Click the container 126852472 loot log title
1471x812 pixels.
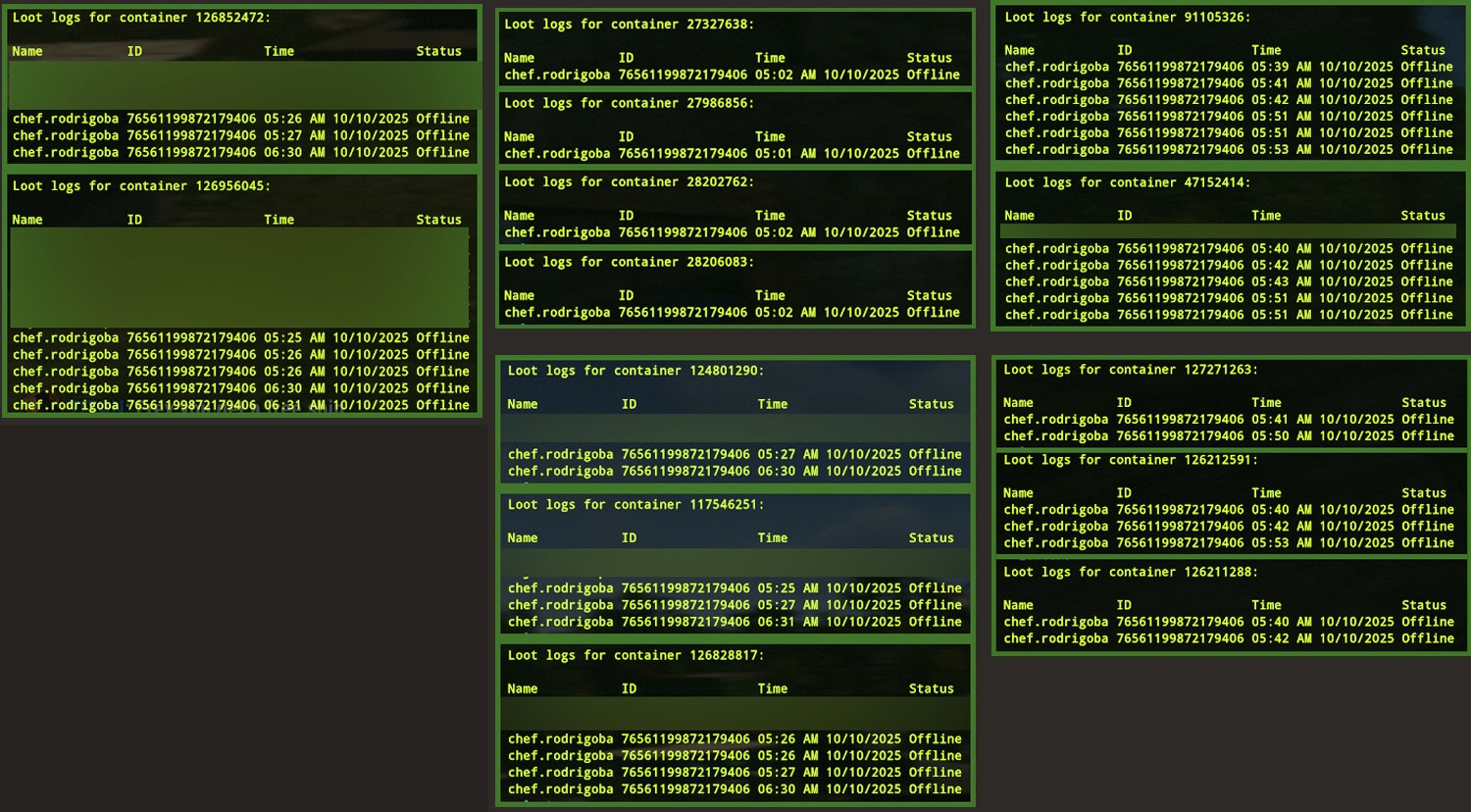point(141,18)
